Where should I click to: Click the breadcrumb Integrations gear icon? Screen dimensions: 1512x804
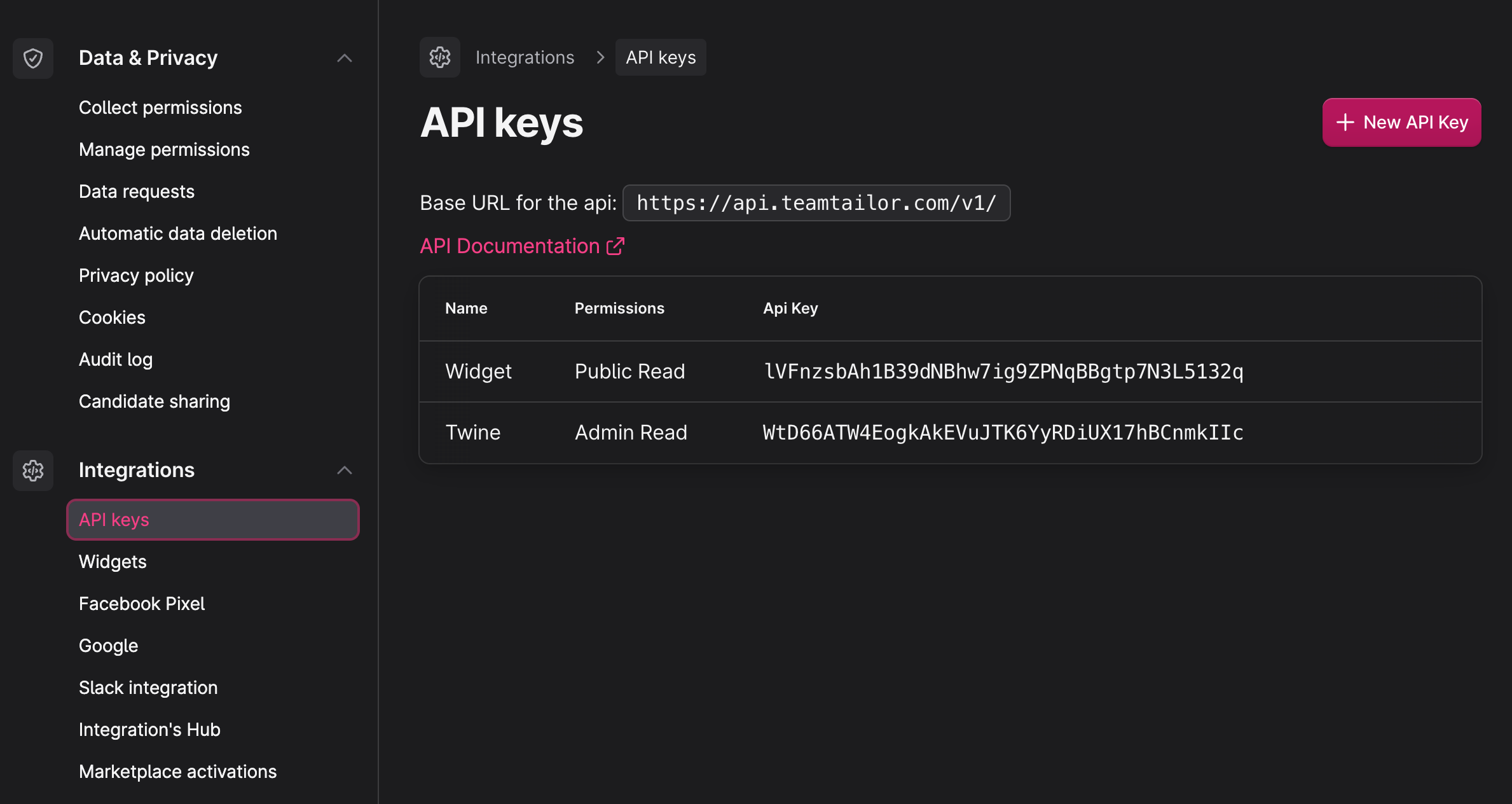point(439,57)
